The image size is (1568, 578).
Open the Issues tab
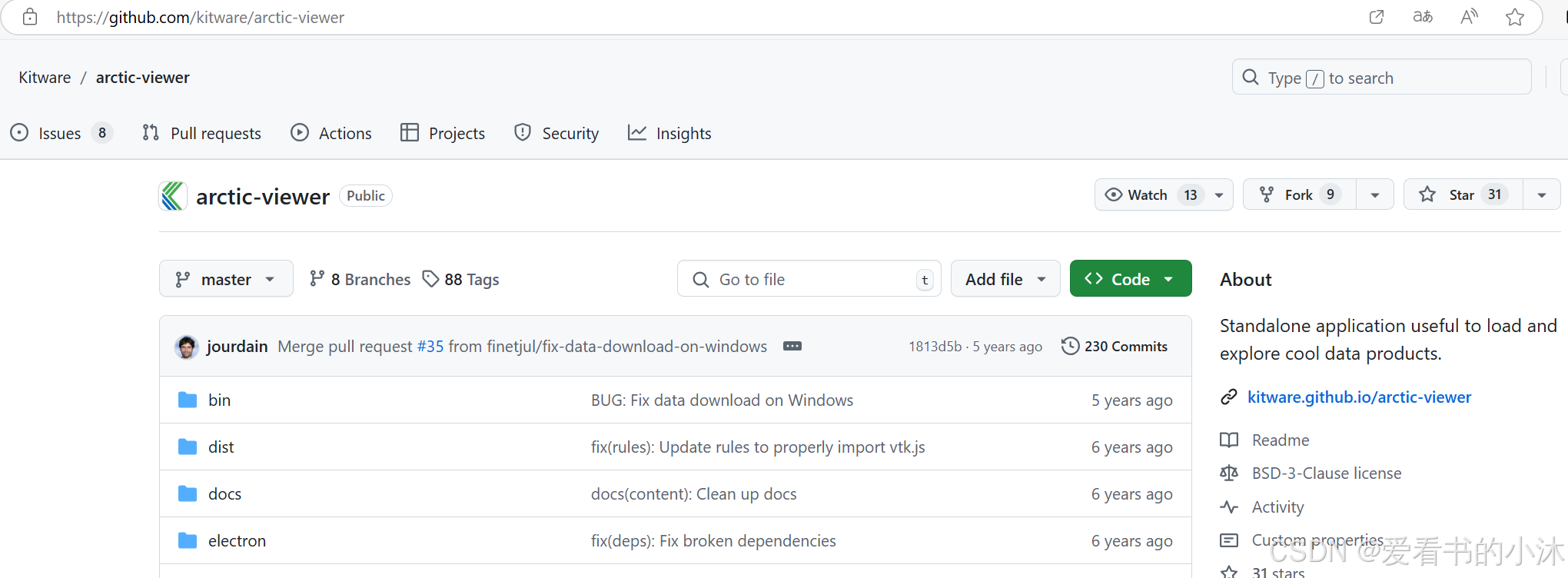click(x=61, y=133)
